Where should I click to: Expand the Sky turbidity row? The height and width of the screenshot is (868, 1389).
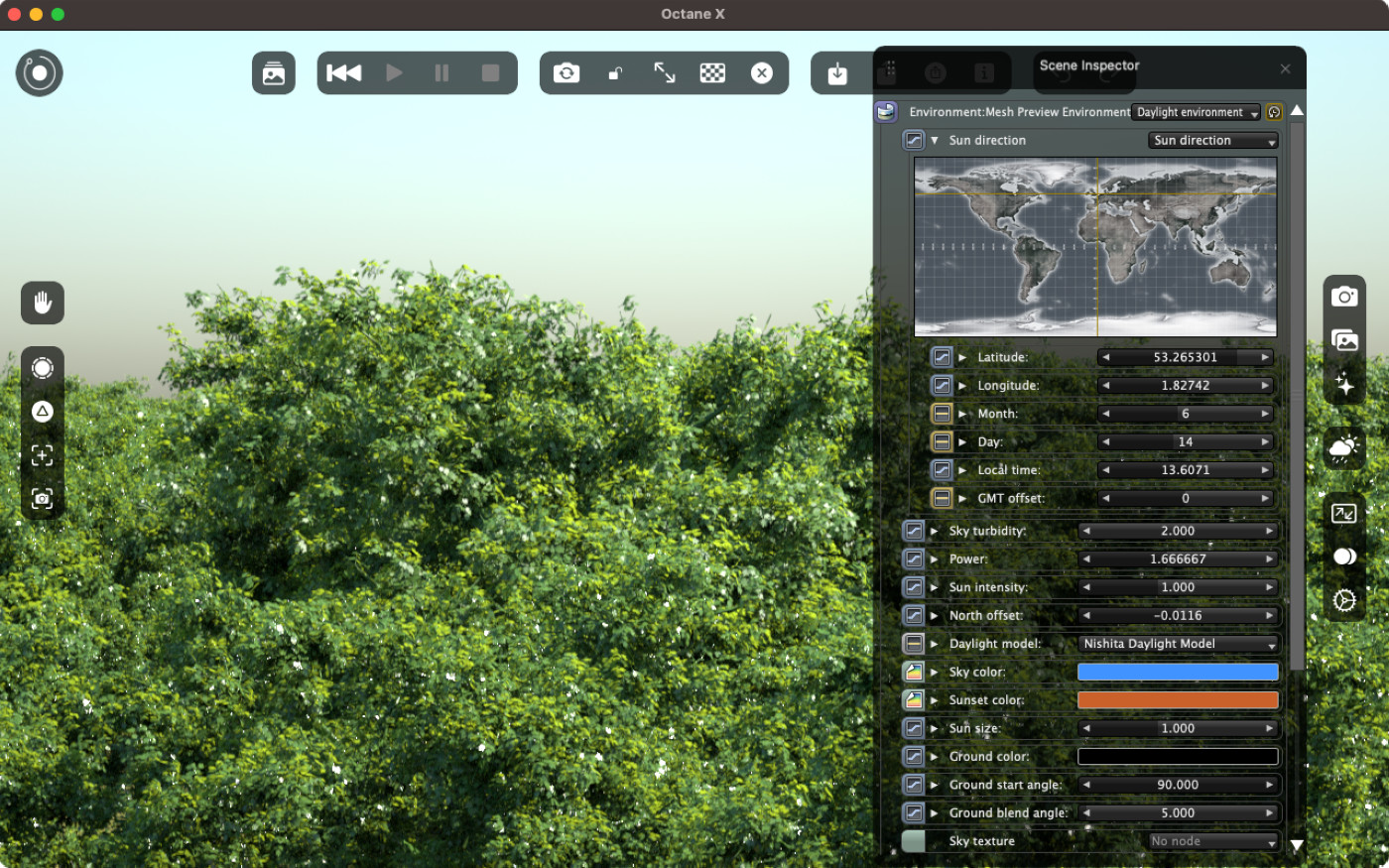pos(934,531)
